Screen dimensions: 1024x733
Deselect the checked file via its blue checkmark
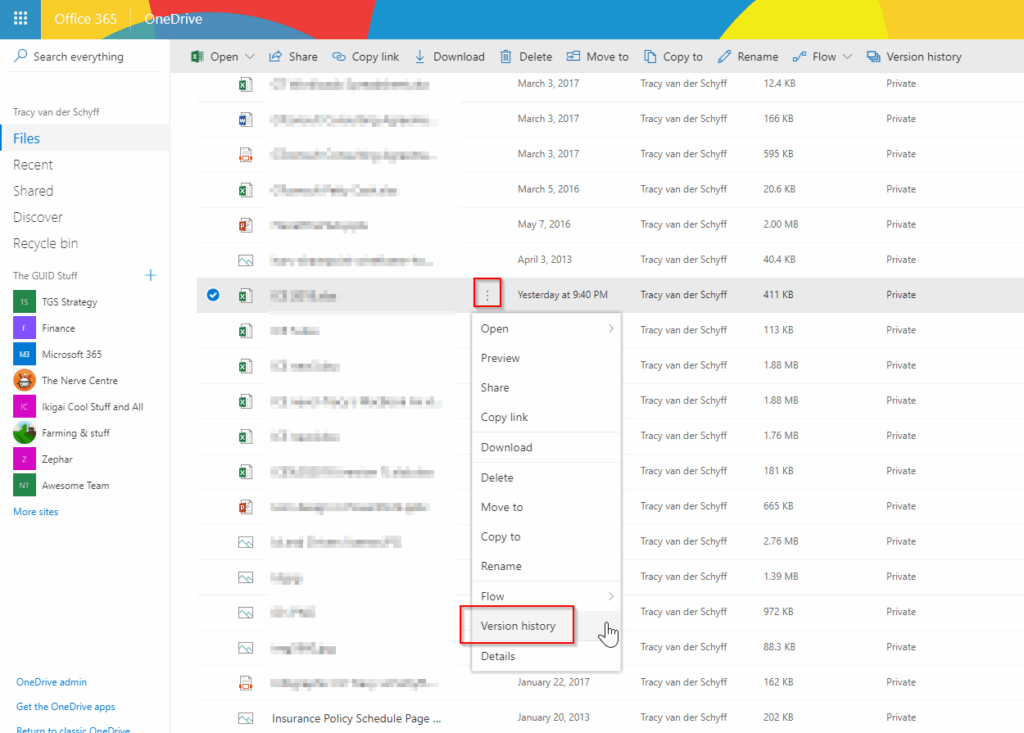tap(212, 295)
